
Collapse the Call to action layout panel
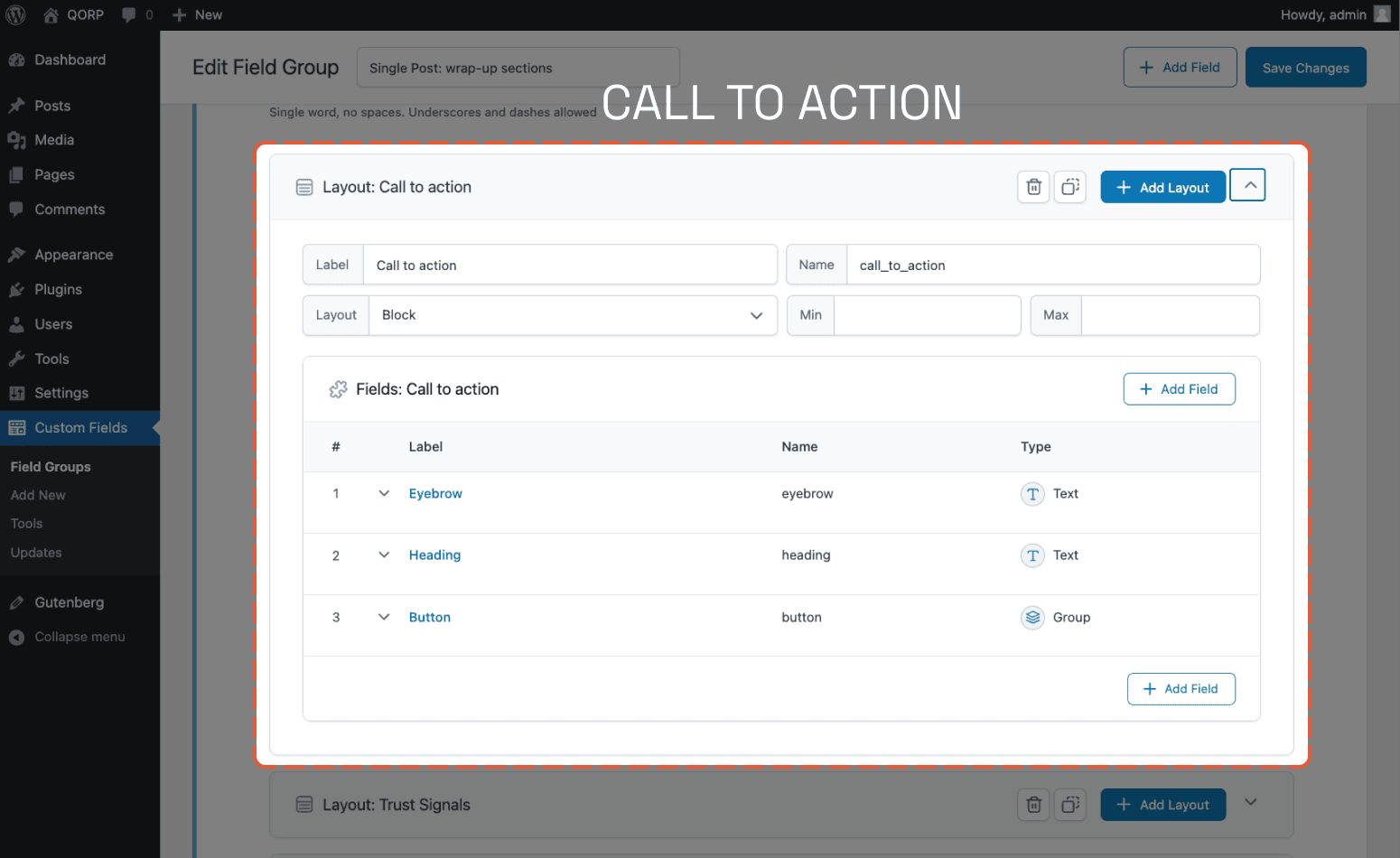(1247, 184)
